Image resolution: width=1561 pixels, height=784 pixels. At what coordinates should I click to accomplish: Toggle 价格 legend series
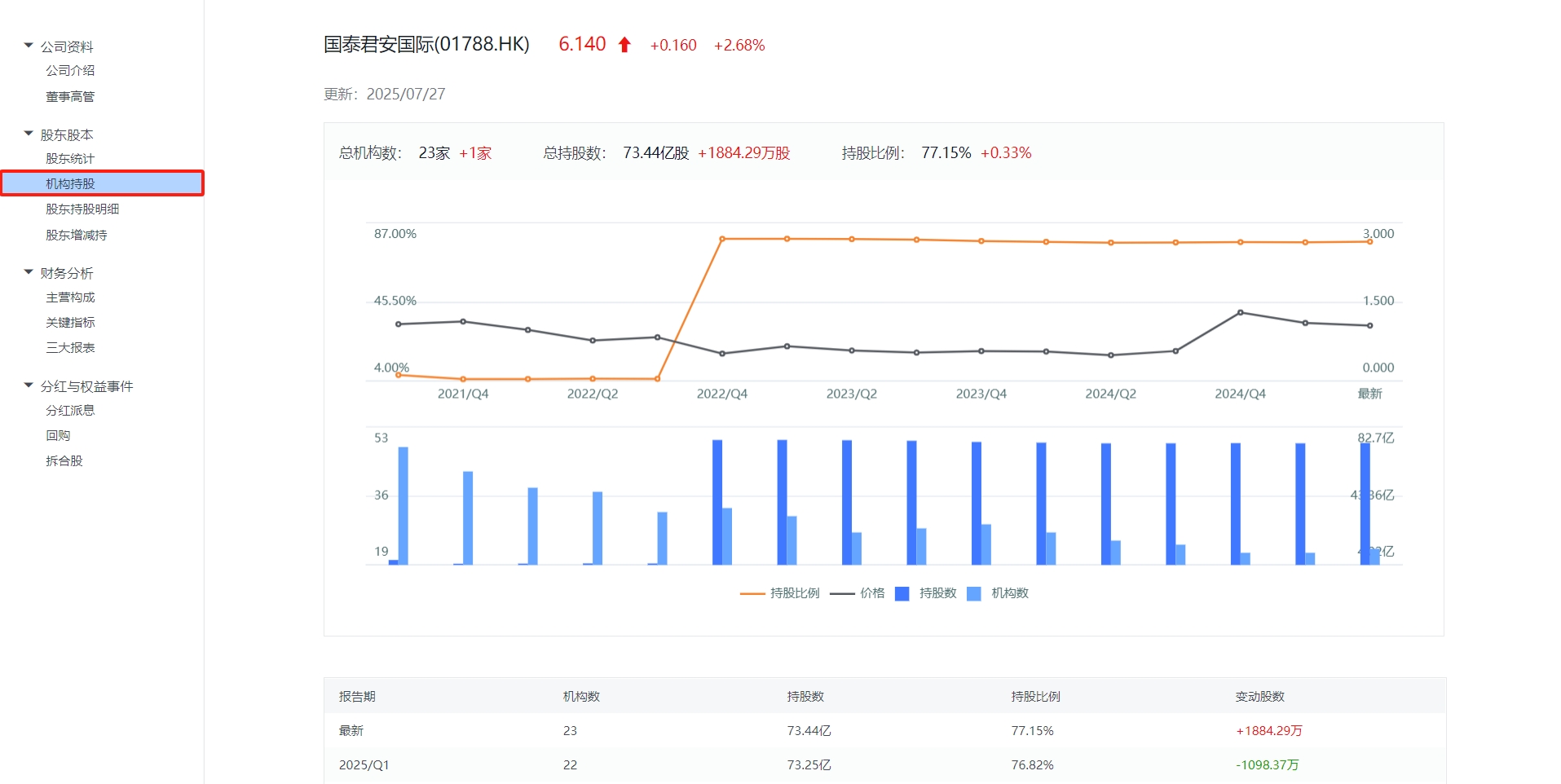click(857, 593)
